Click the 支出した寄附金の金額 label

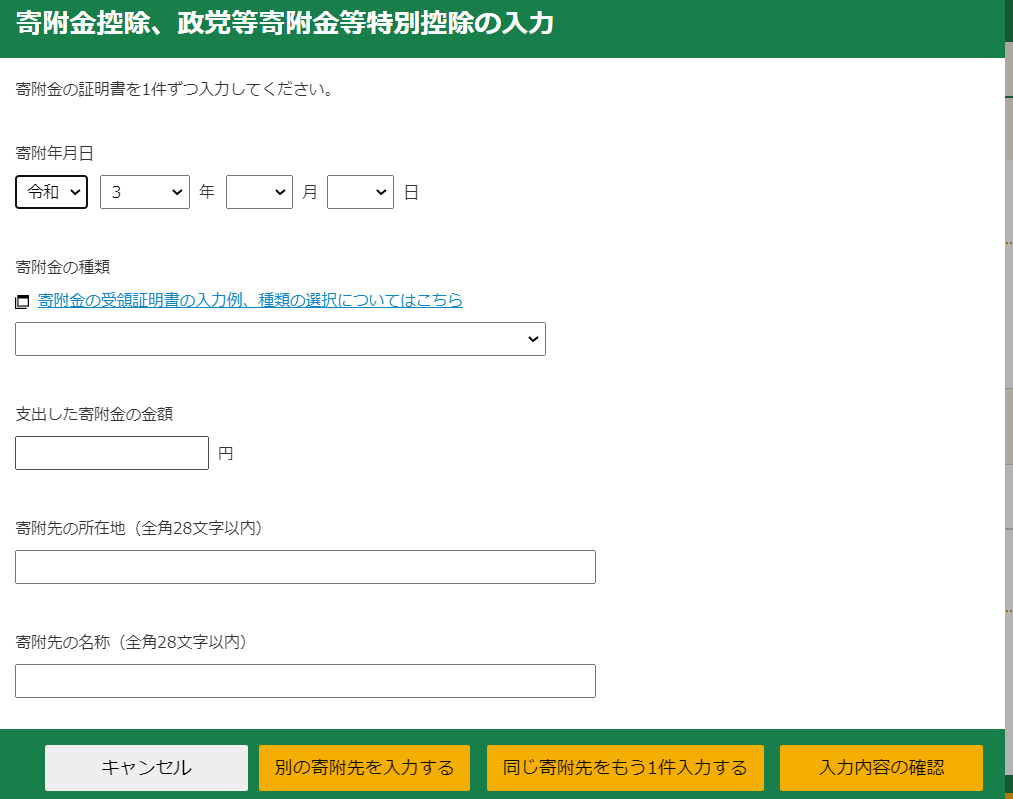coord(94,414)
